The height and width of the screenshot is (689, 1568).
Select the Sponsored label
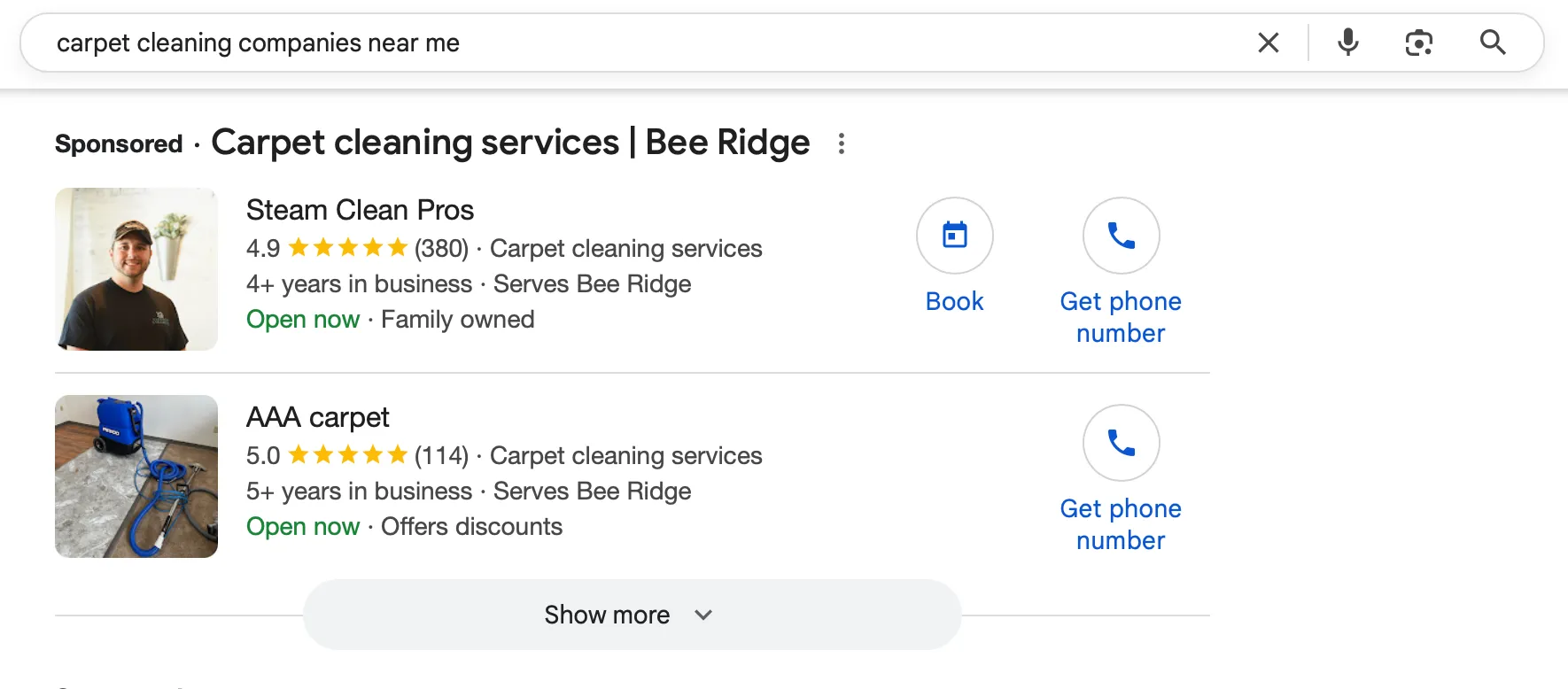pos(118,143)
